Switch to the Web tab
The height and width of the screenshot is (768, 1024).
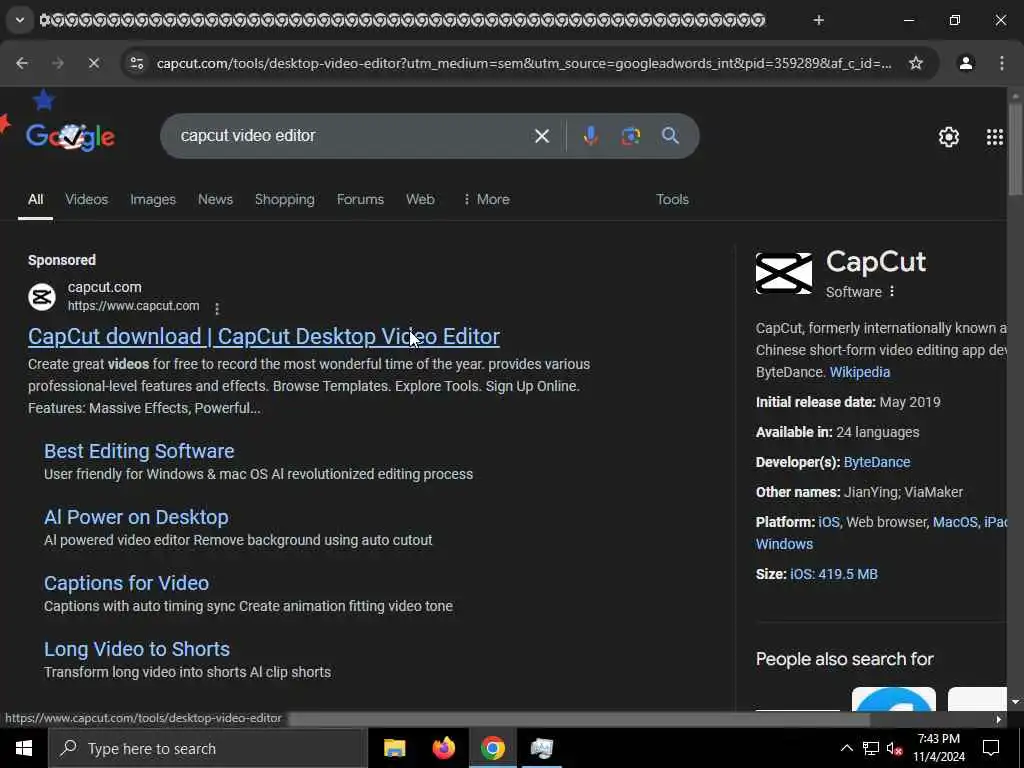[420, 200]
